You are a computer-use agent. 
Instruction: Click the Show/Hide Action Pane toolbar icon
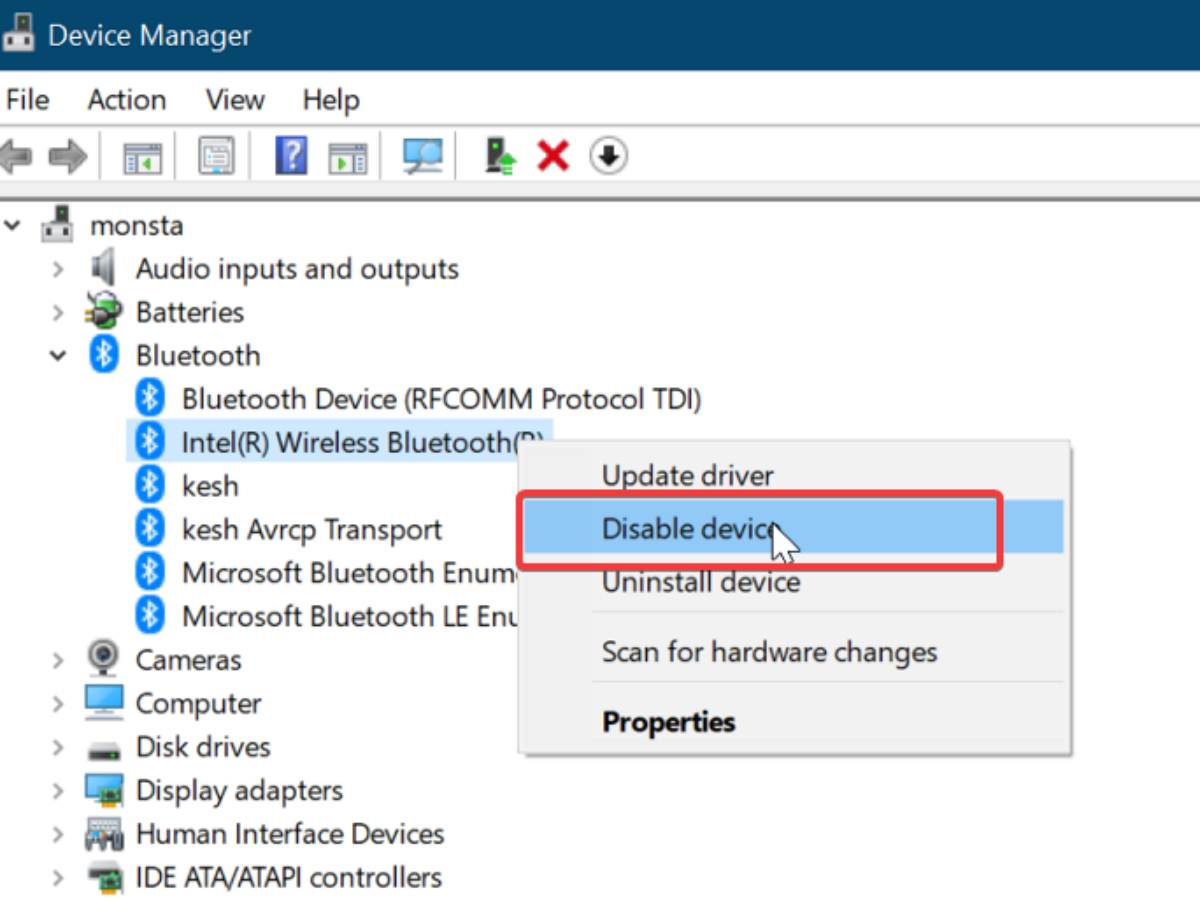348,156
